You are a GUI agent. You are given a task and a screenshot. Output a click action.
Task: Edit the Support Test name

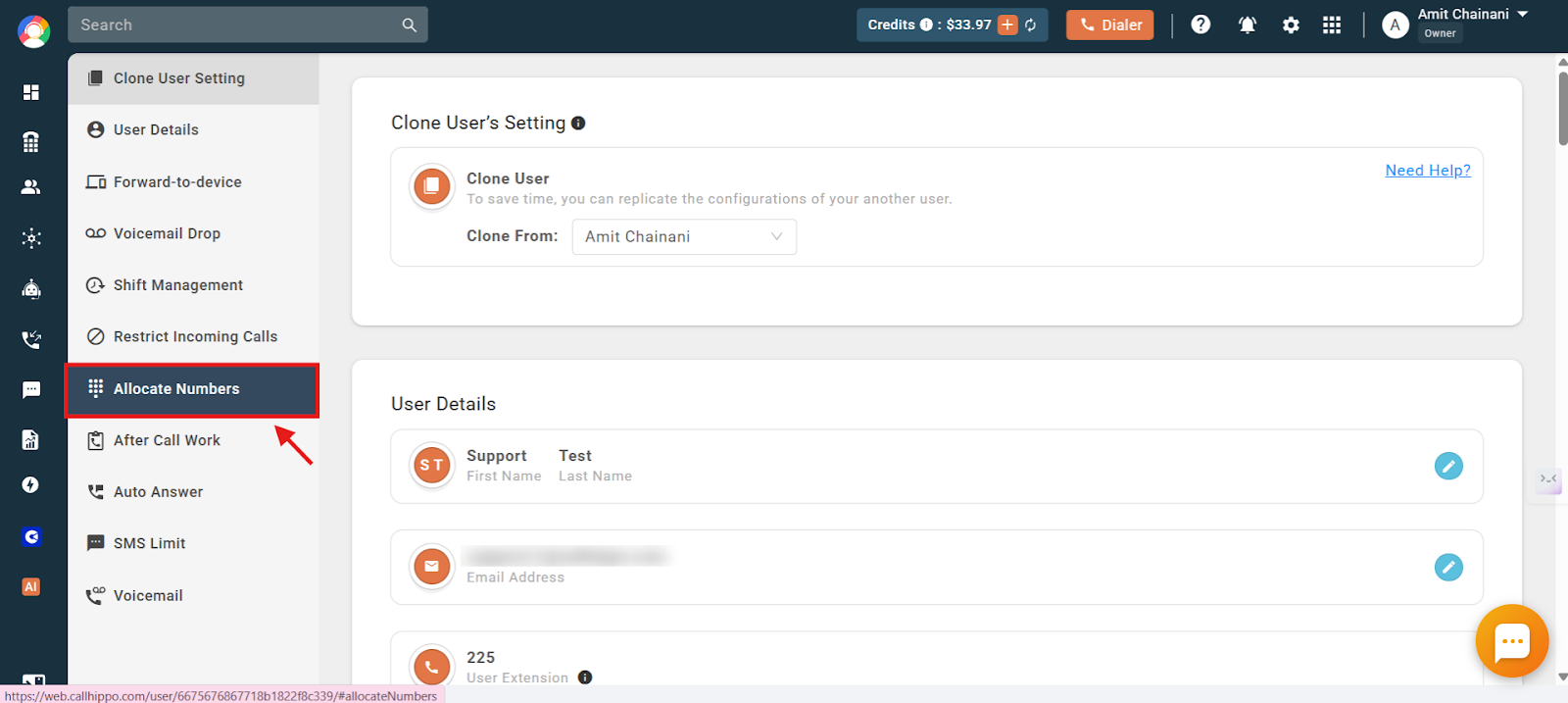pos(1448,466)
